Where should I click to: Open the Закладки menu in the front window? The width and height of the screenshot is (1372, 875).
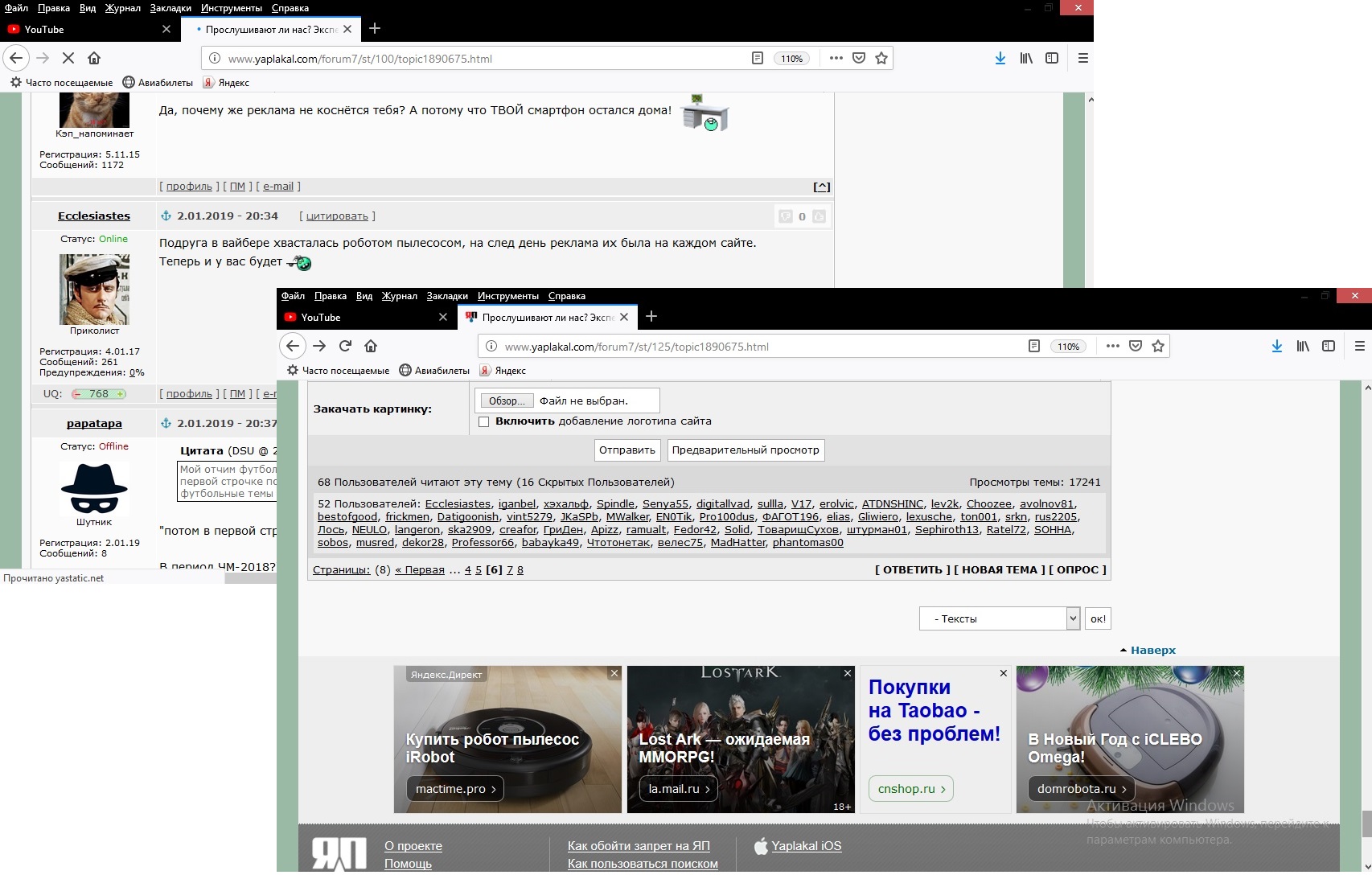(x=447, y=296)
